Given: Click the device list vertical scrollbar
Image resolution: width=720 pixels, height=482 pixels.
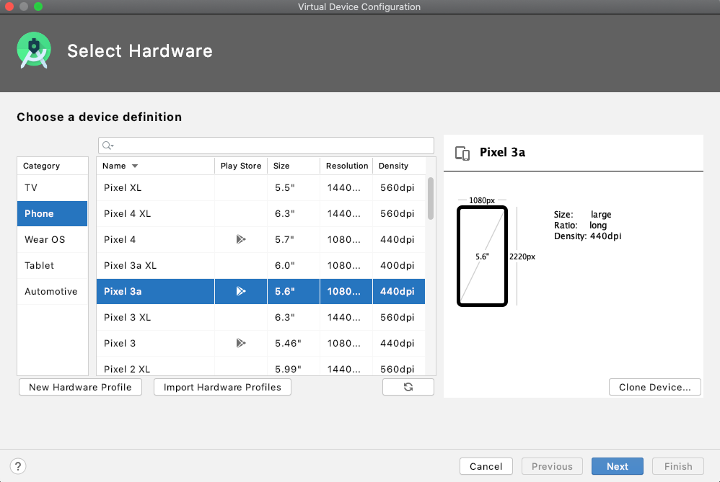Looking at the screenshot, I should click(431, 198).
